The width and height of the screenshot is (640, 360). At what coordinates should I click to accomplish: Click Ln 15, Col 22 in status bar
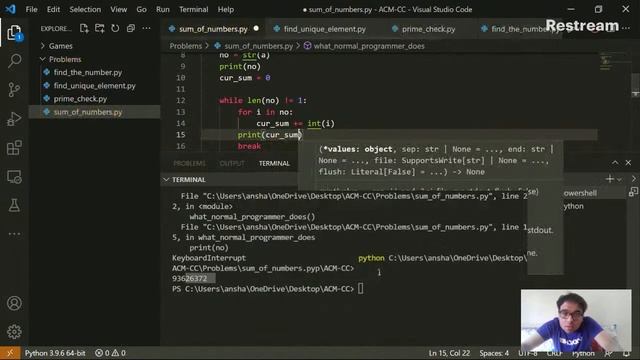coord(449,353)
